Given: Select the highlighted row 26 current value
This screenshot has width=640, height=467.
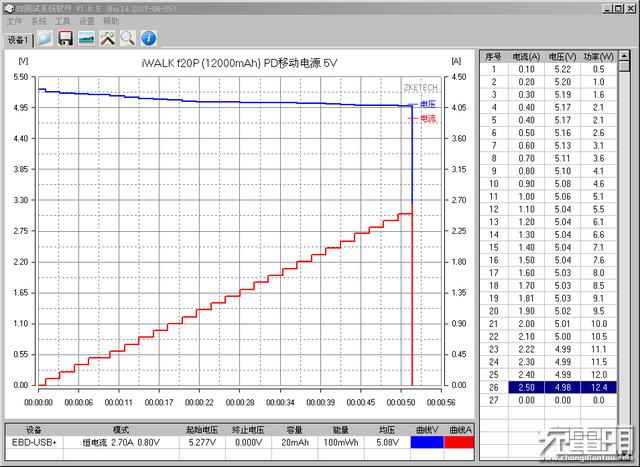Looking at the screenshot, I should pyautogui.click(x=526, y=387).
